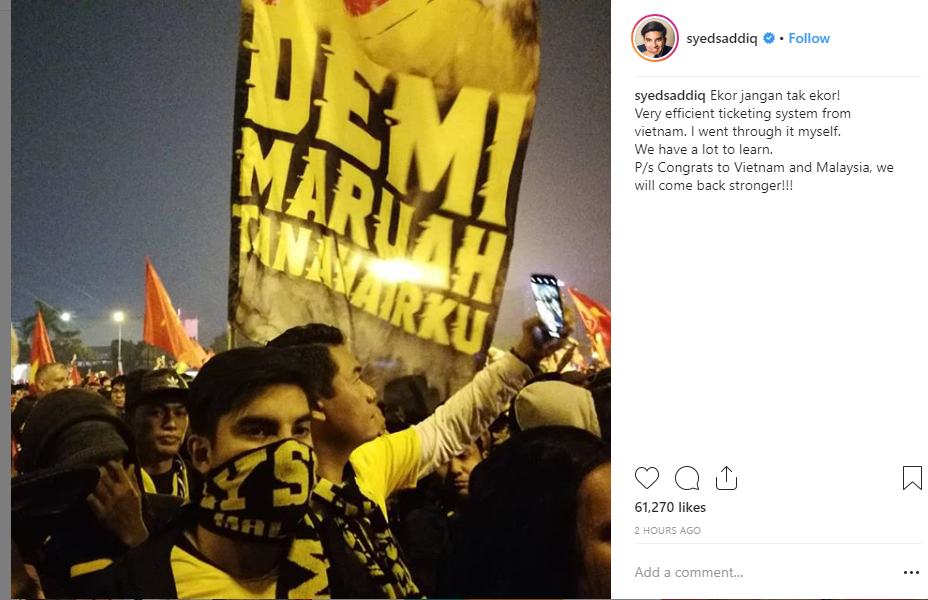This screenshot has height=600, width=928.
Task: Like the post with the heart icon
Action: (x=646, y=478)
